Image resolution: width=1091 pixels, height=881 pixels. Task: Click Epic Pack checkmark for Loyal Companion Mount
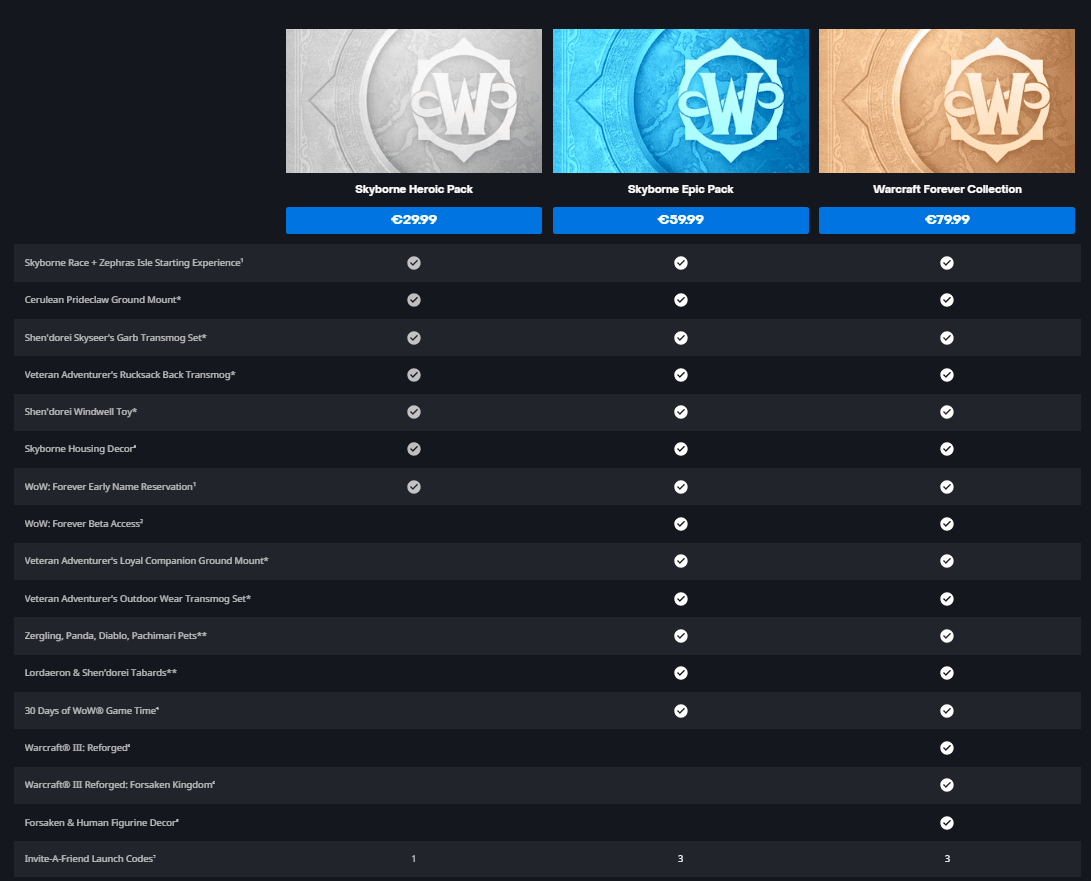click(x=681, y=561)
